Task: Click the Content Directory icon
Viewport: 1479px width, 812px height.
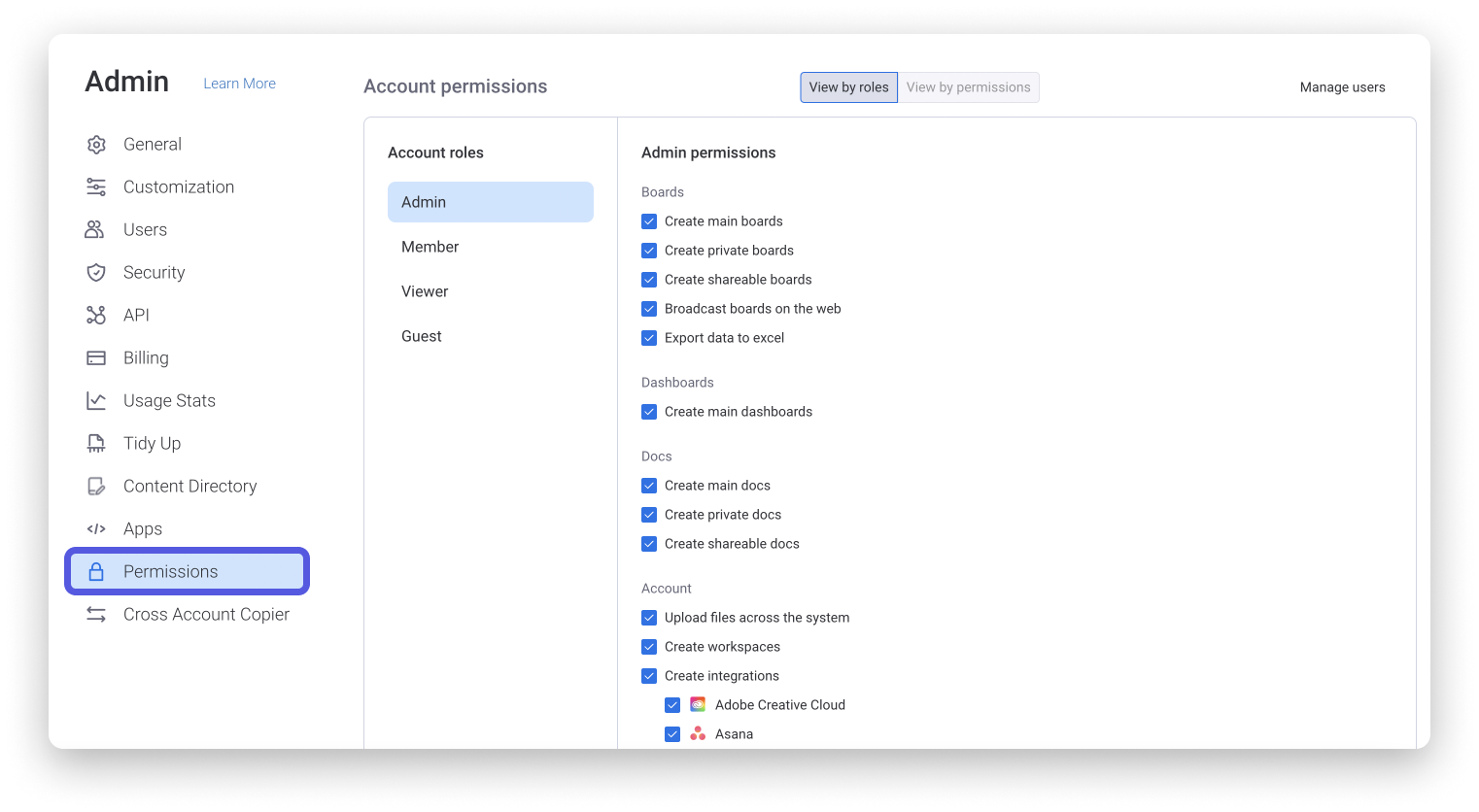Action: [x=96, y=487]
